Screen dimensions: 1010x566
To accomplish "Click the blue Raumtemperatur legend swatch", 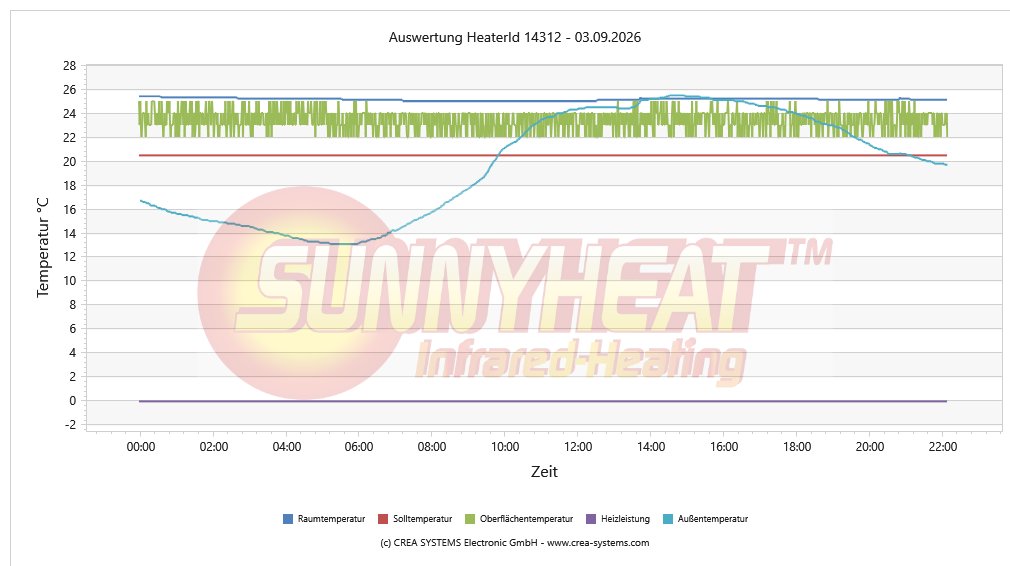I will coord(288,519).
